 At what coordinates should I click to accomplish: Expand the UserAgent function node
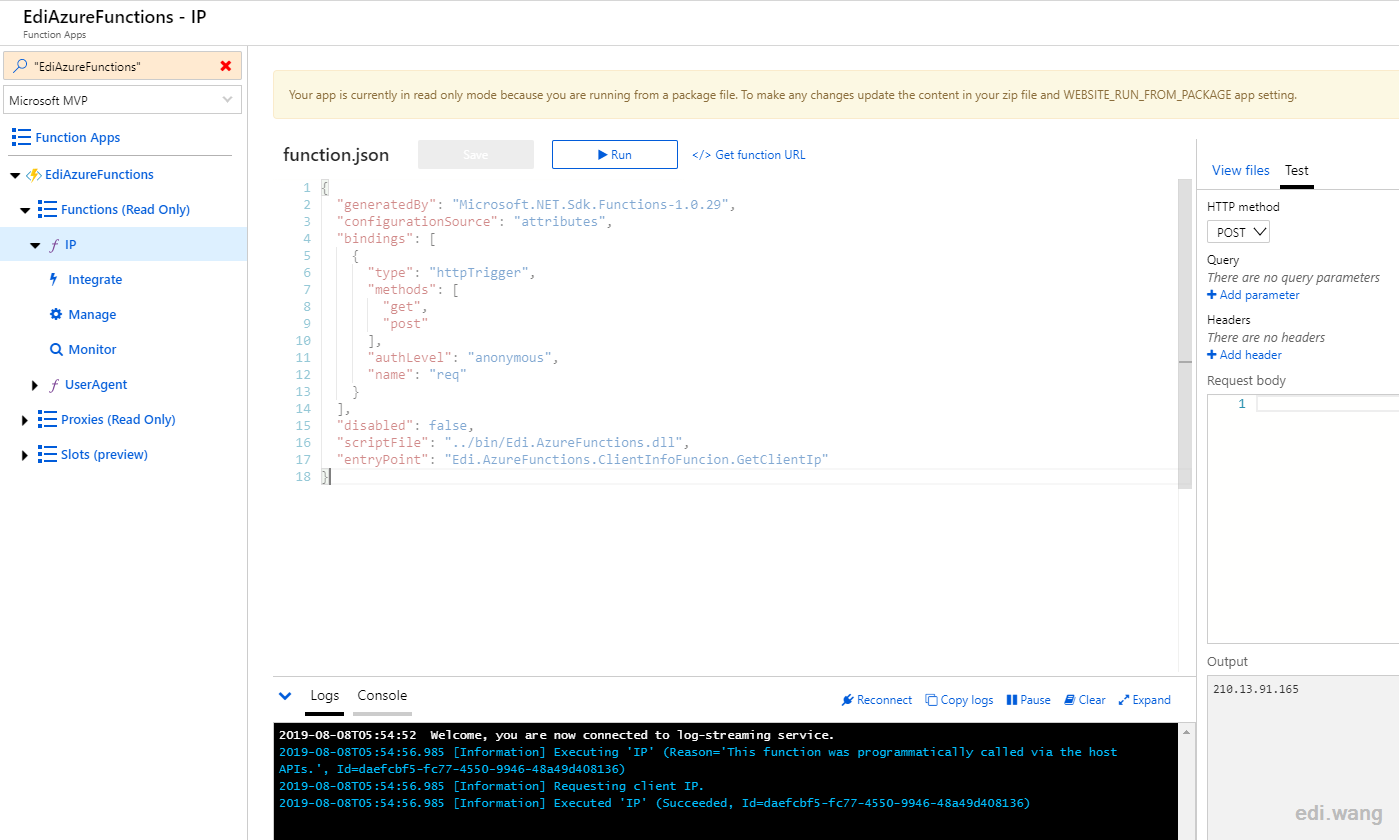pos(36,385)
